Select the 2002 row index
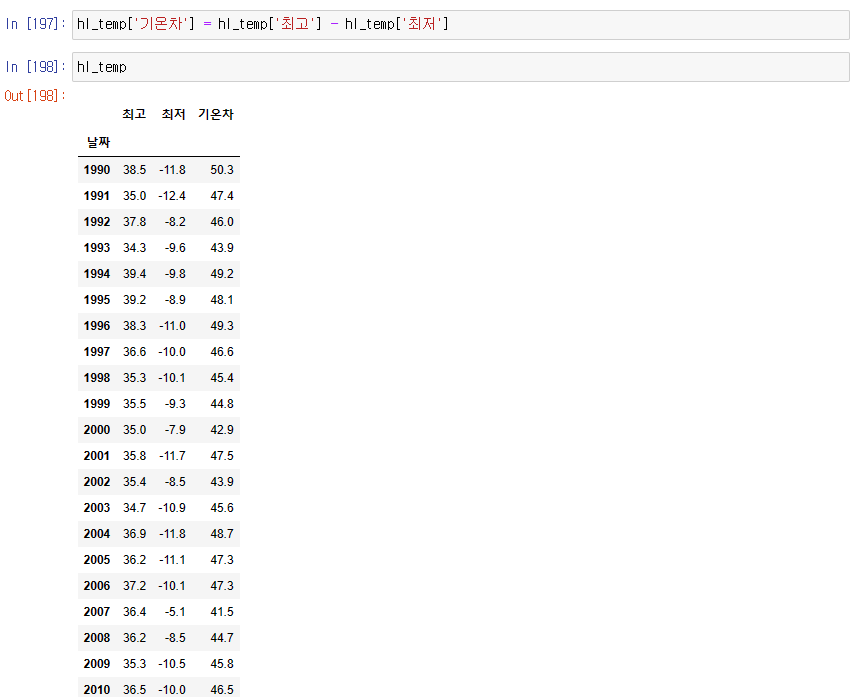 coord(97,482)
